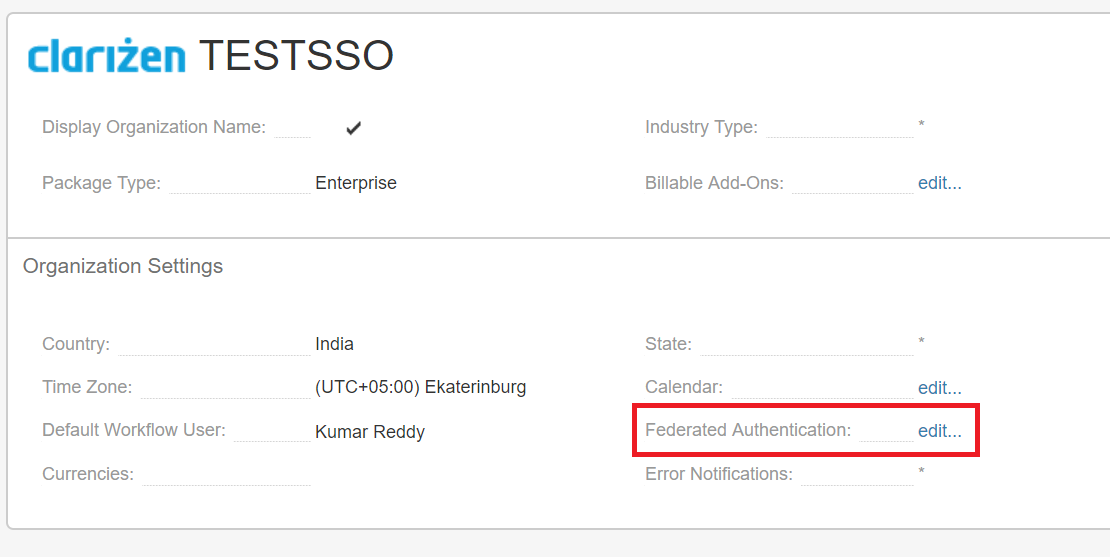Click the Calendar edit link
Image resolution: width=1110 pixels, height=557 pixels.
tap(939, 387)
